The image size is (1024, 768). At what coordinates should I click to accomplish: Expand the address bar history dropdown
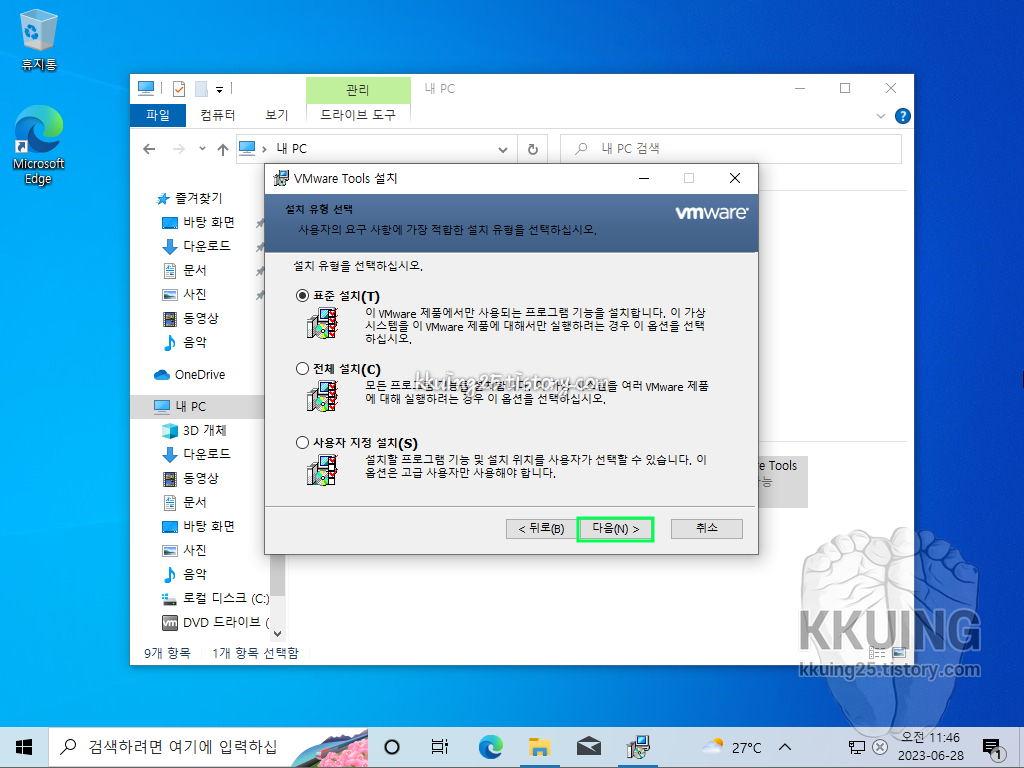(x=503, y=150)
